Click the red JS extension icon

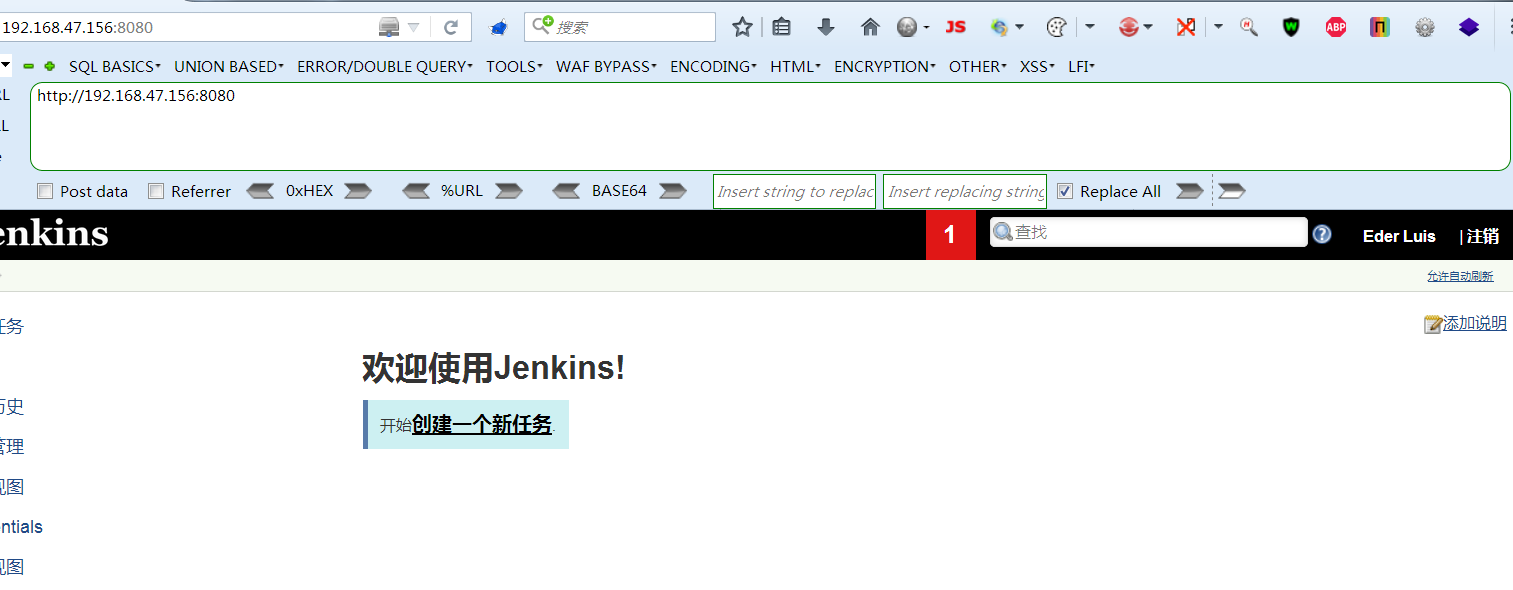pyautogui.click(x=956, y=27)
